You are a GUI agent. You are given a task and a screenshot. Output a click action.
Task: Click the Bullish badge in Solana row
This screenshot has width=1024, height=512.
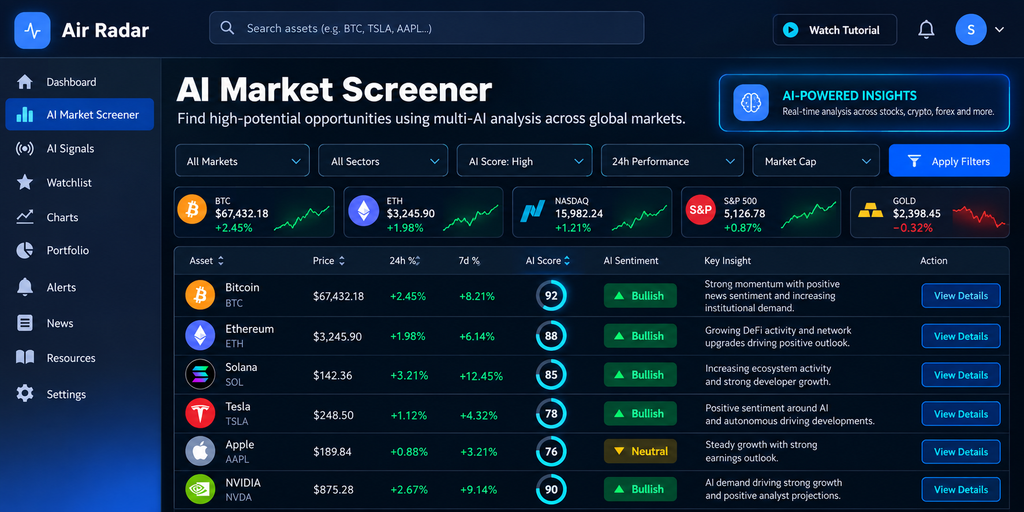coord(640,375)
